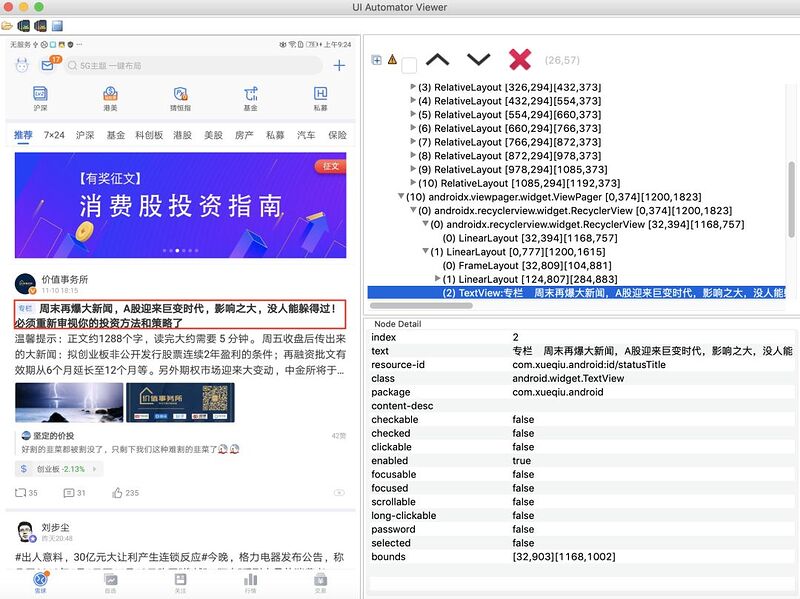The height and width of the screenshot is (599, 800).
Task: Click the 消费股投资指南 banner
Action: (x=181, y=205)
